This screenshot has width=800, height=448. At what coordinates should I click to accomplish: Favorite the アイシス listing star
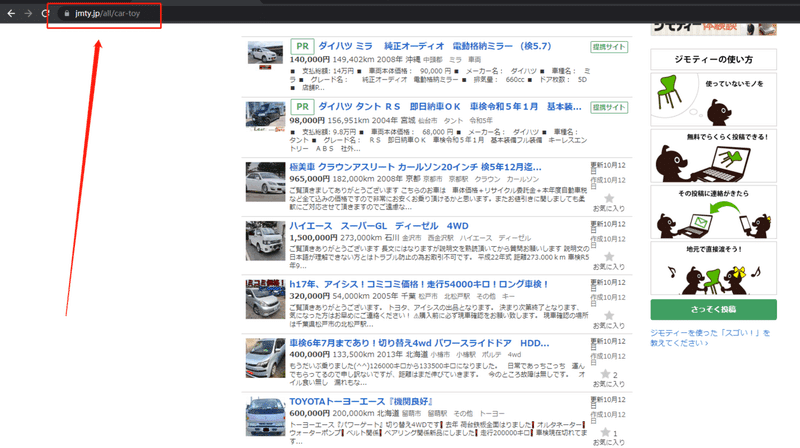point(609,315)
